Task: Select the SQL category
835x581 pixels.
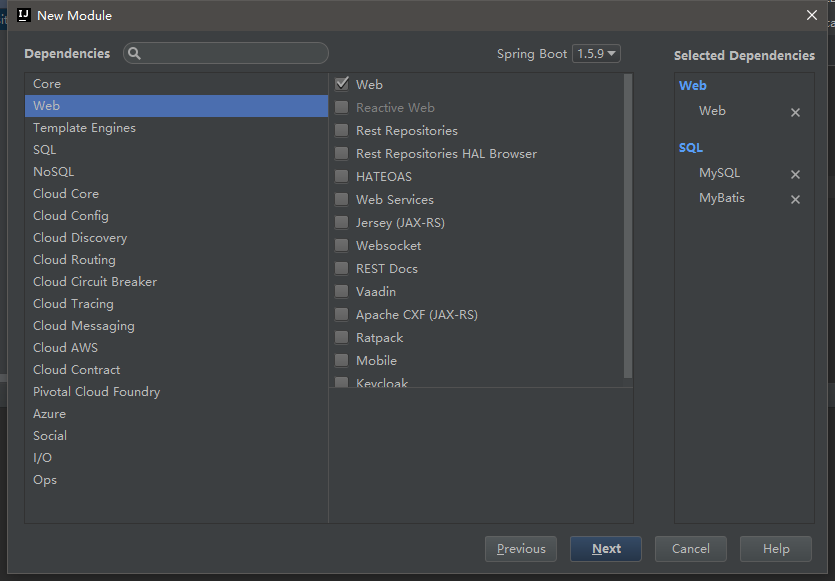Action: 176,150
